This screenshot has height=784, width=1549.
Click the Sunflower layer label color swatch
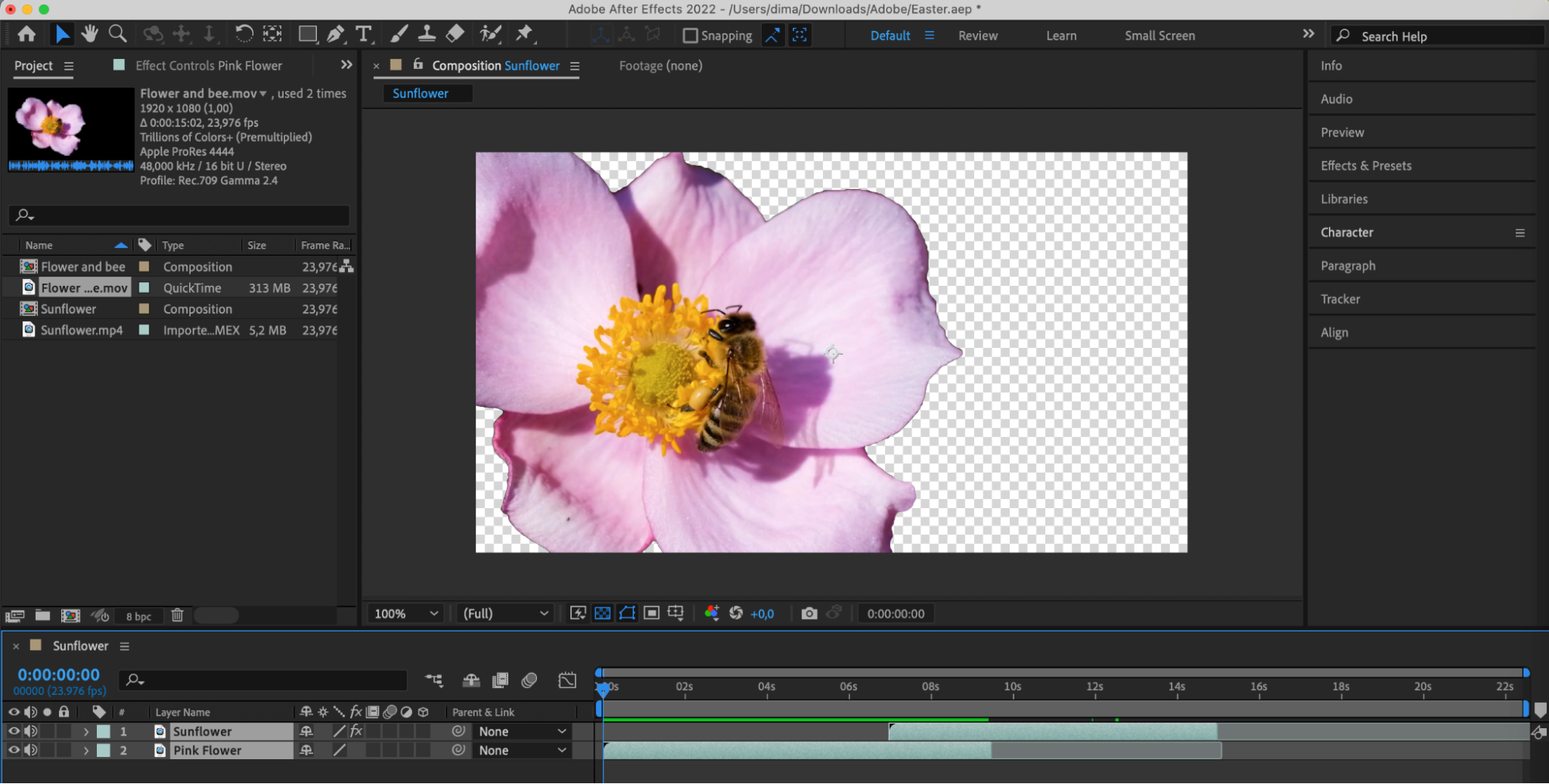[x=103, y=731]
